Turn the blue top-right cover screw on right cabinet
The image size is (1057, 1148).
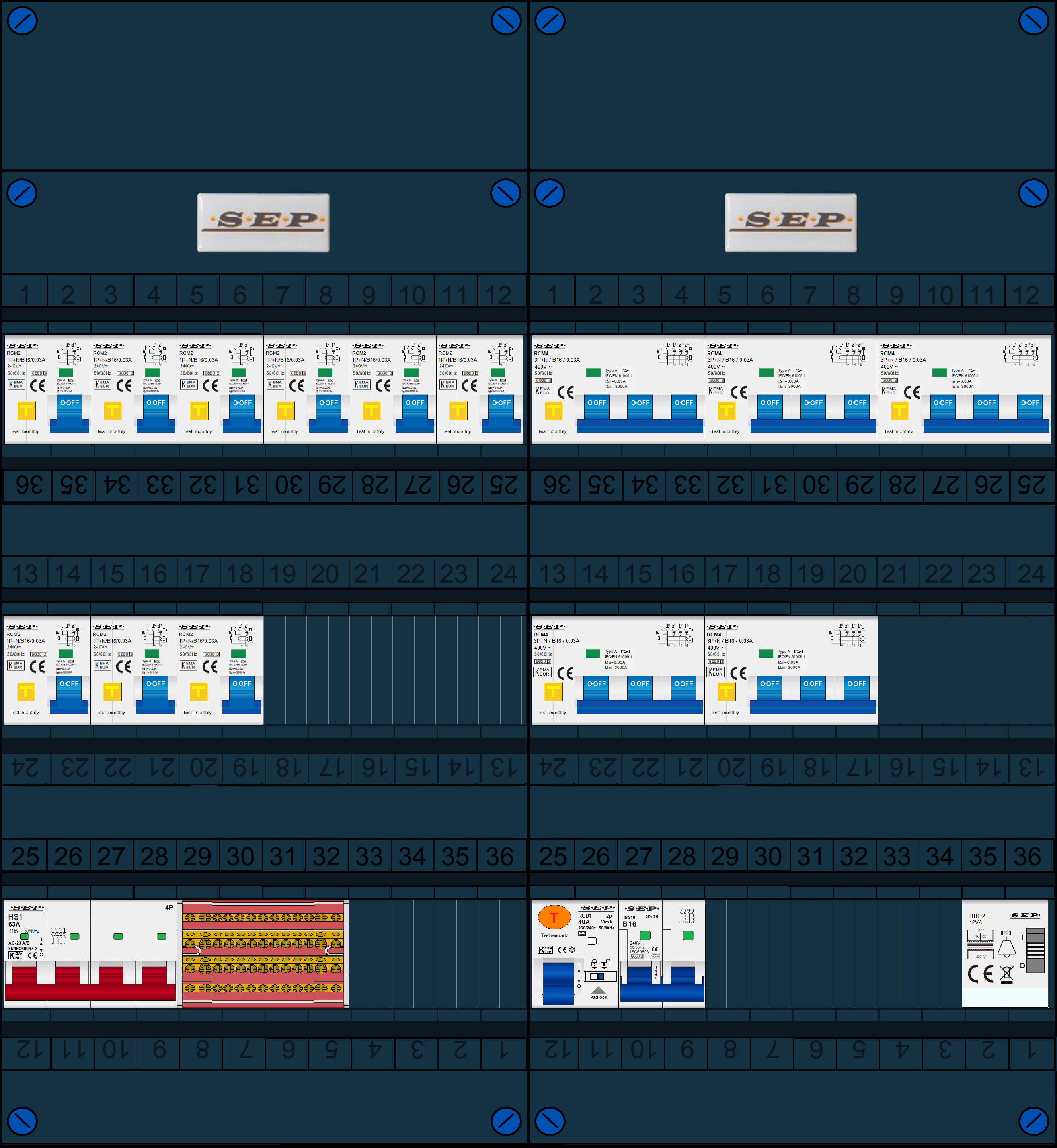[x=1034, y=21]
